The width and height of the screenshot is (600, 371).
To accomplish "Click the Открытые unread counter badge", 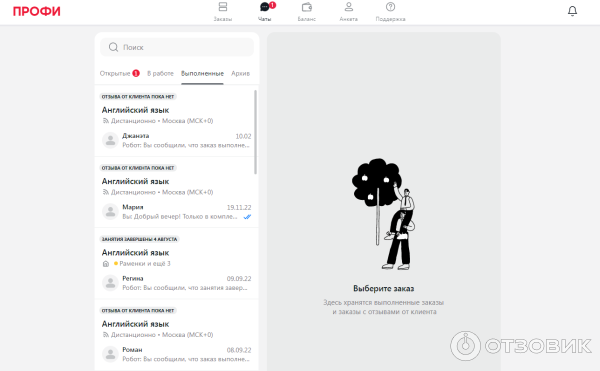I will point(136,73).
